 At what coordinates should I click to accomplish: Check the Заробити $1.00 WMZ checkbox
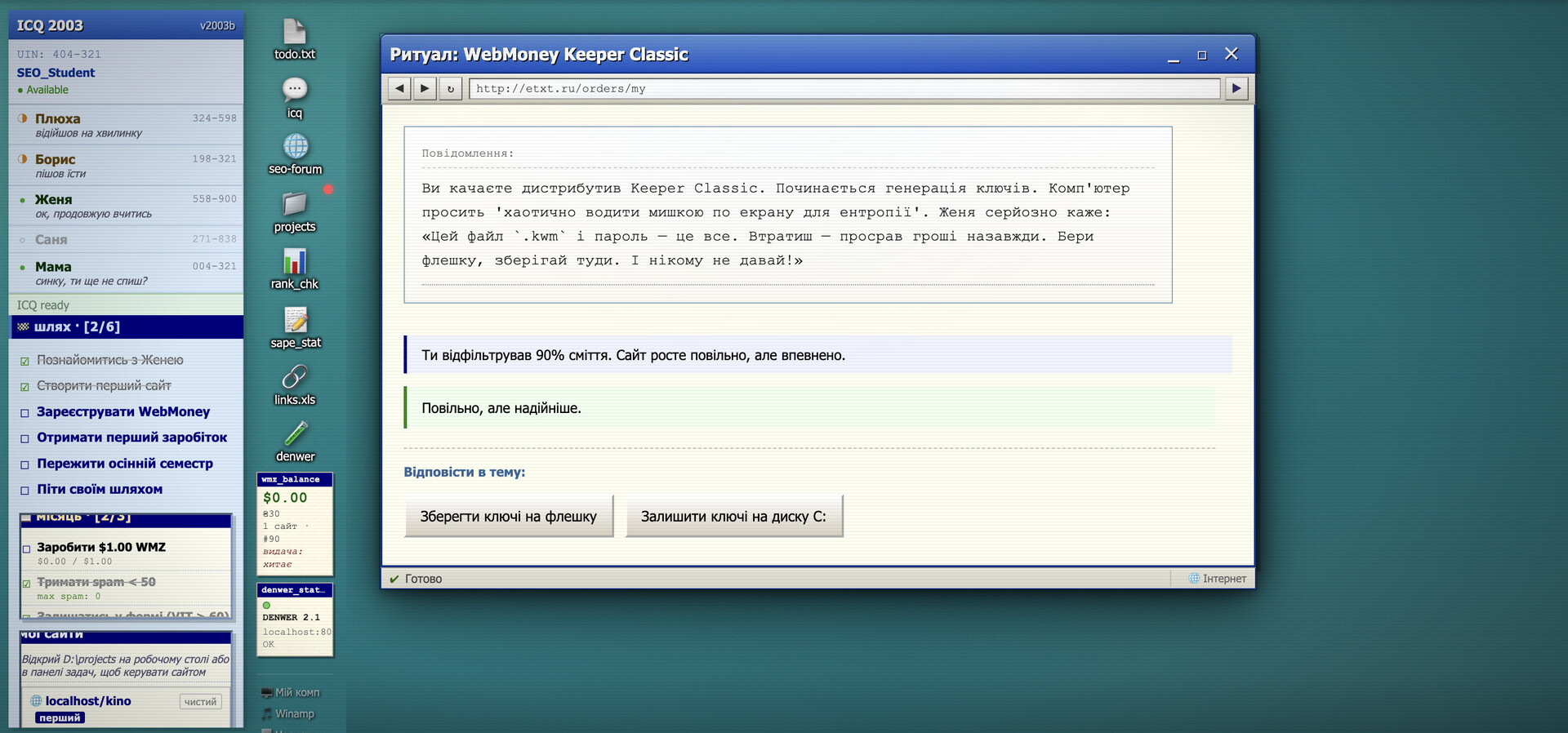tap(27, 549)
